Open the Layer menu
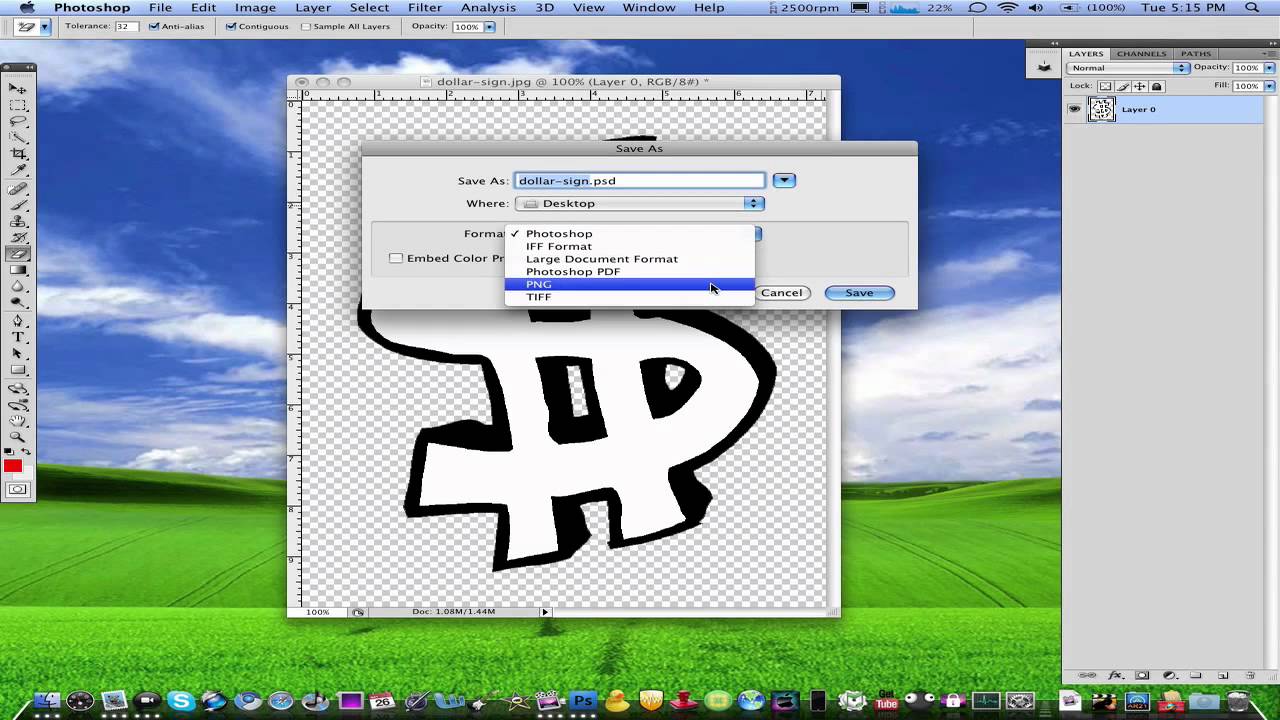1280x720 pixels. point(313,8)
